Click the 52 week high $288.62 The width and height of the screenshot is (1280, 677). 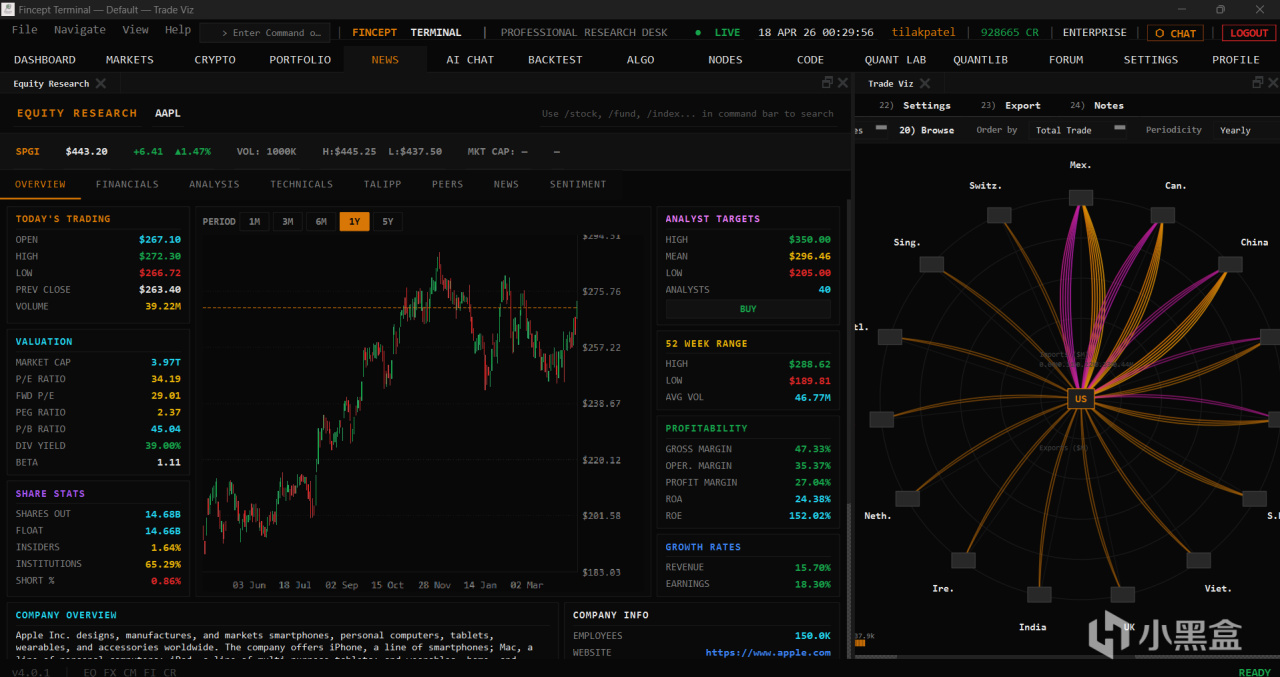pos(810,364)
